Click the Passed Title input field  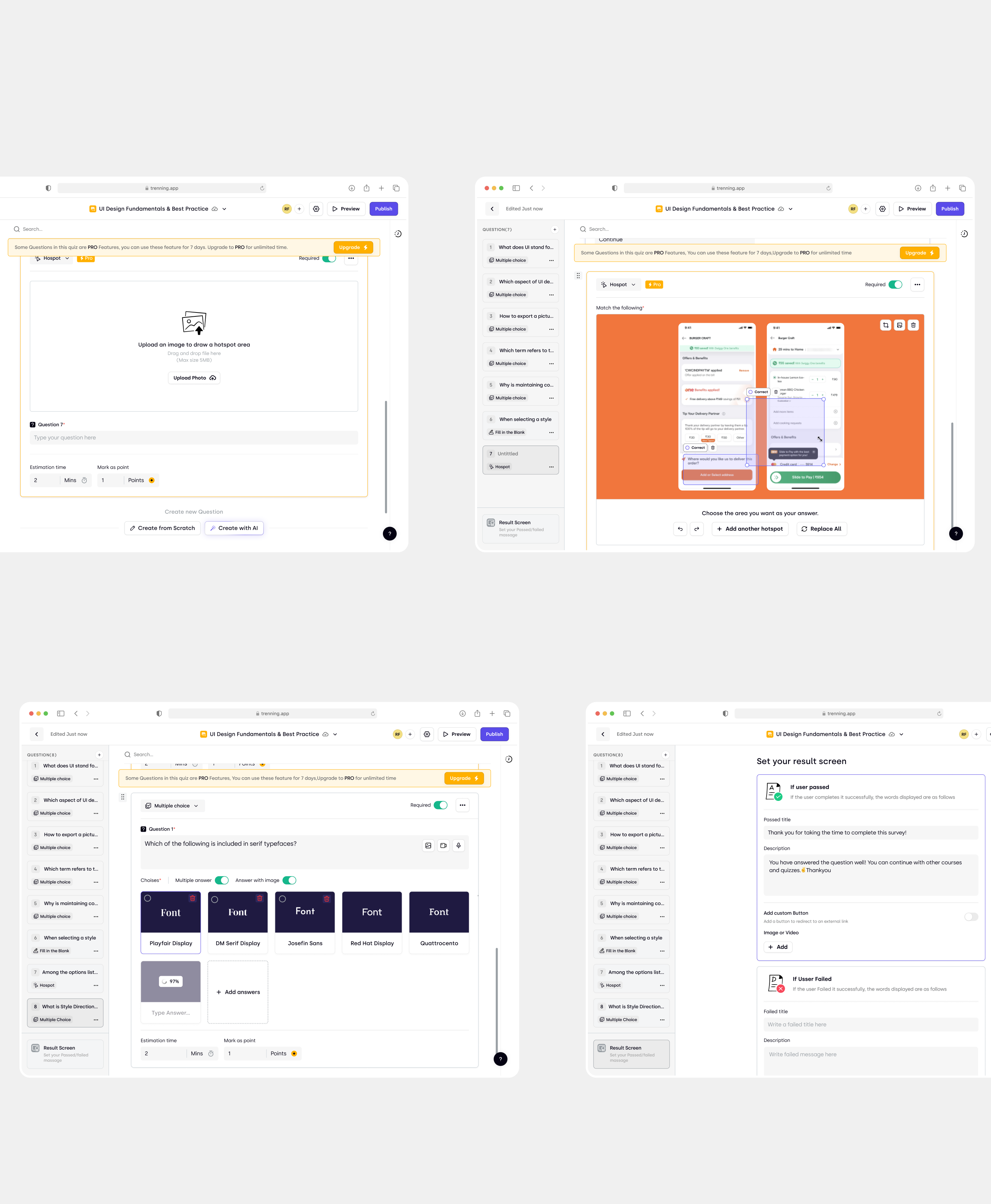[869, 832]
